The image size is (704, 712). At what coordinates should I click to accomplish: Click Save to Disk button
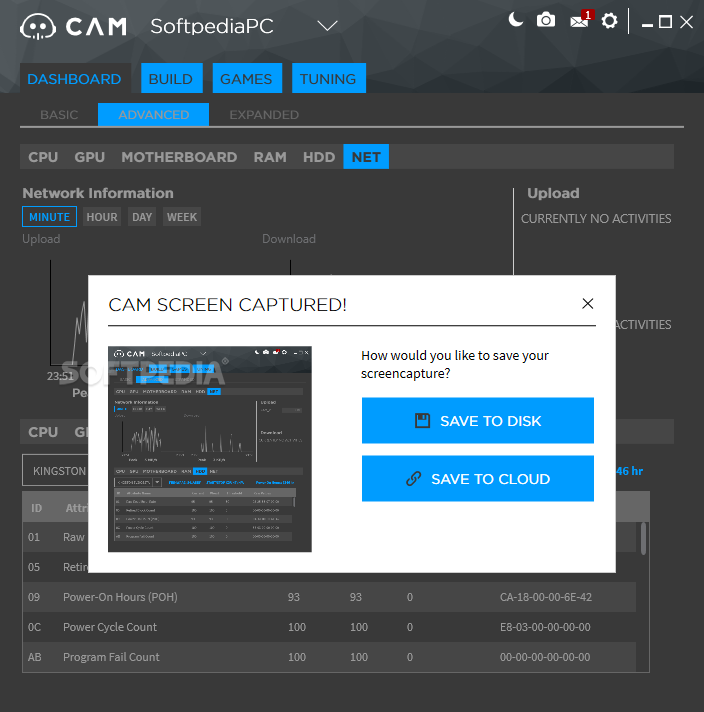click(478, 420)
